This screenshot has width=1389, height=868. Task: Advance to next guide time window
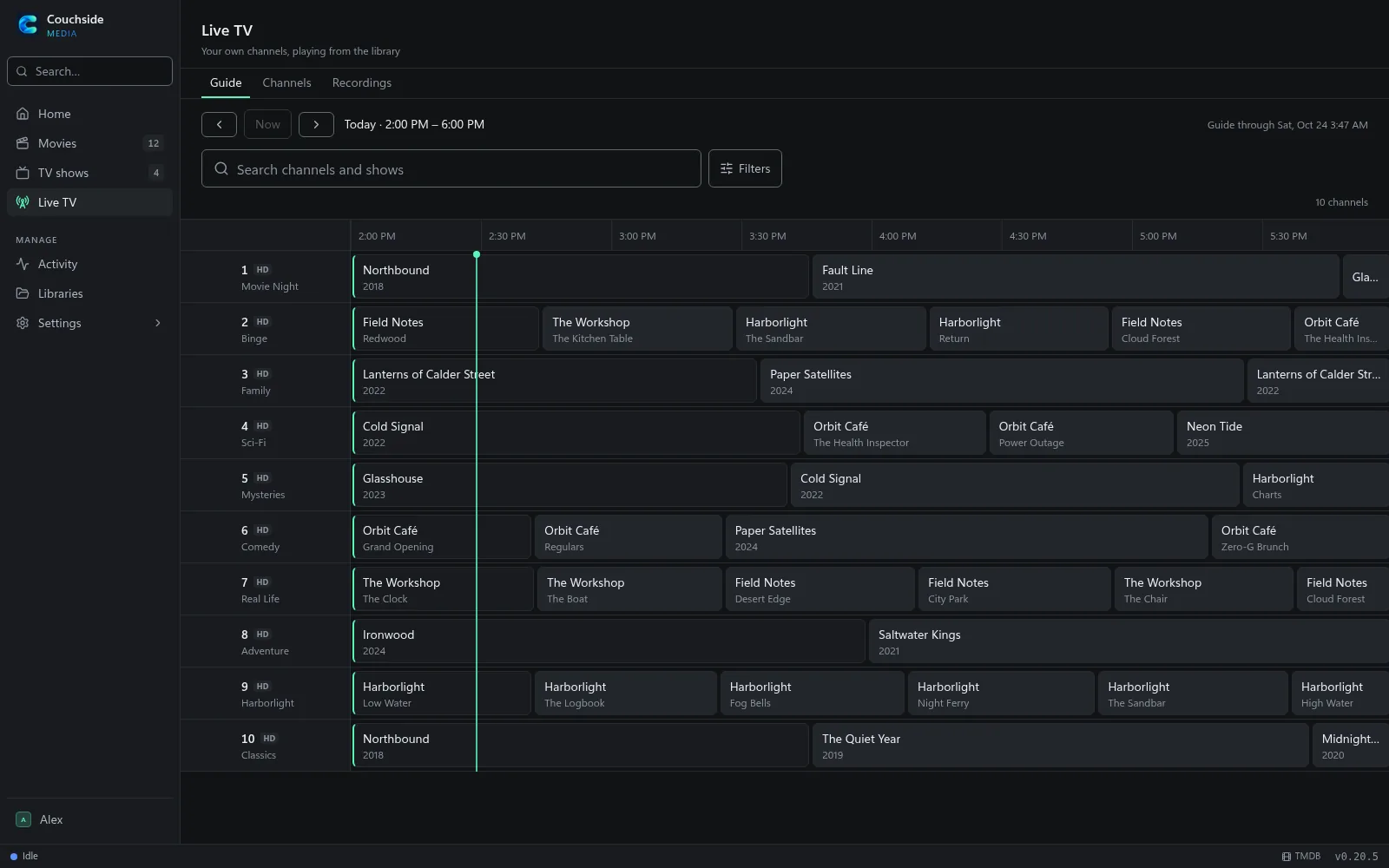point(316,124)
